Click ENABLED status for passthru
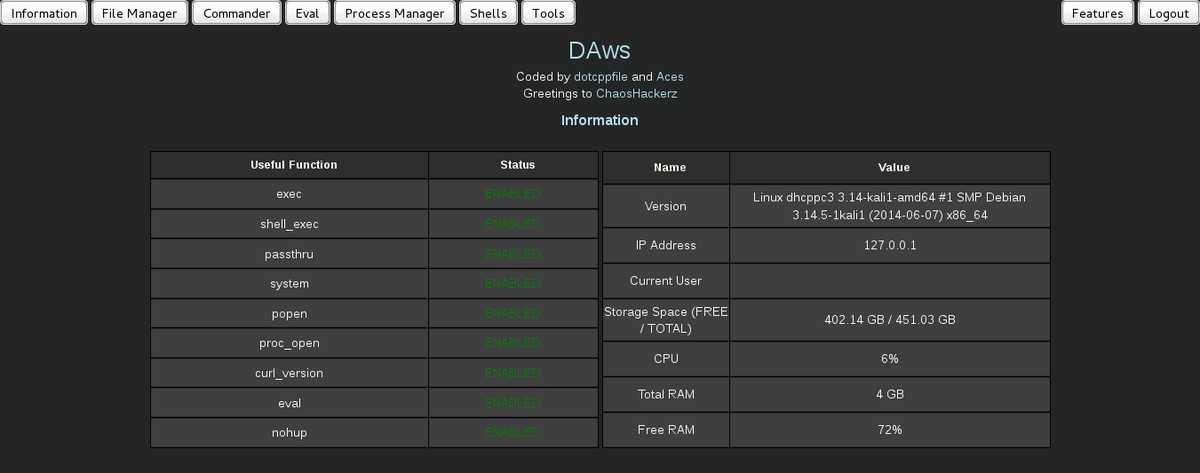The image size is (1200, 473). (x=512, y=254)
